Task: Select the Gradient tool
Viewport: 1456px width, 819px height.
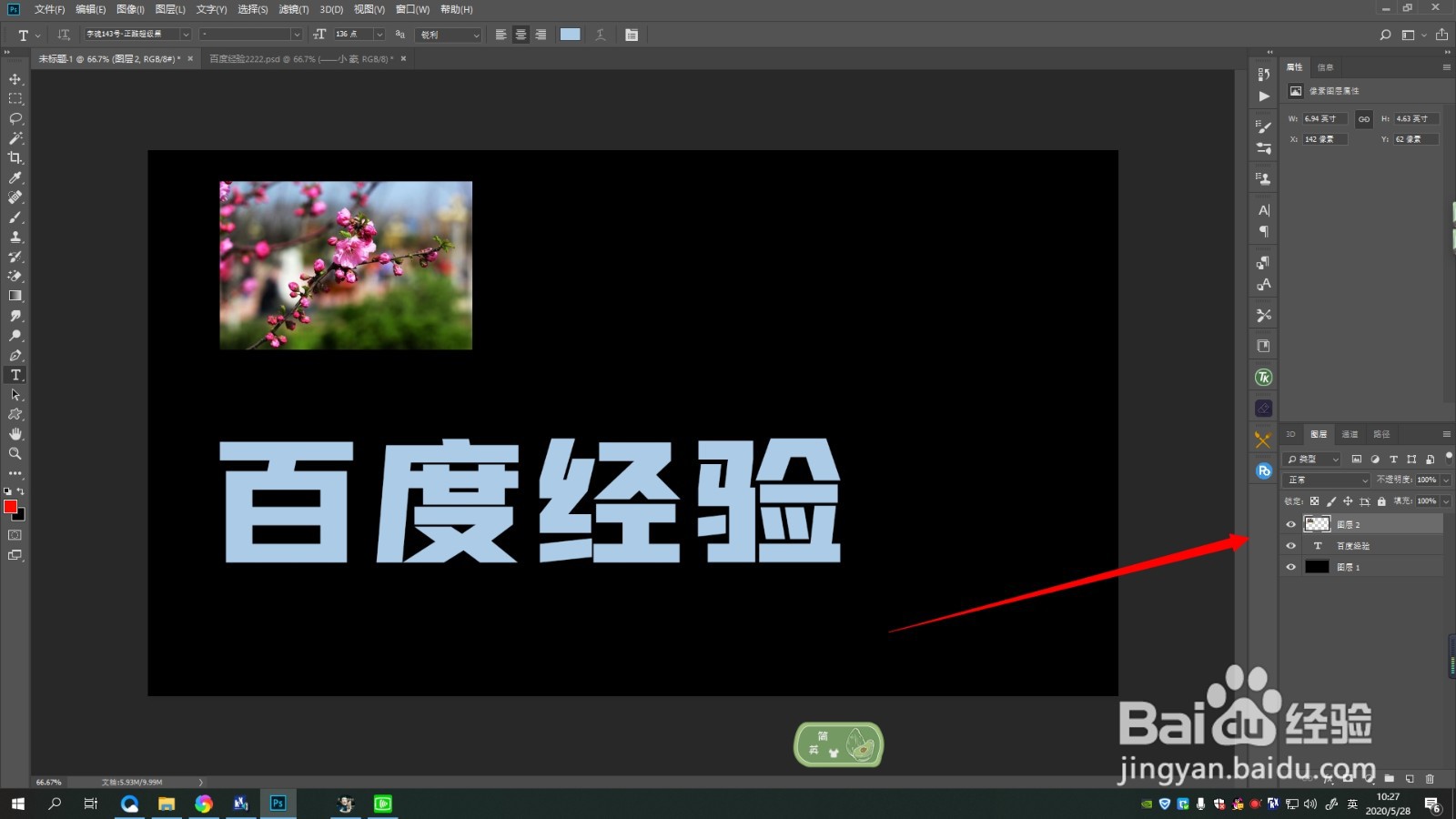Action: (x=15, y=296)
